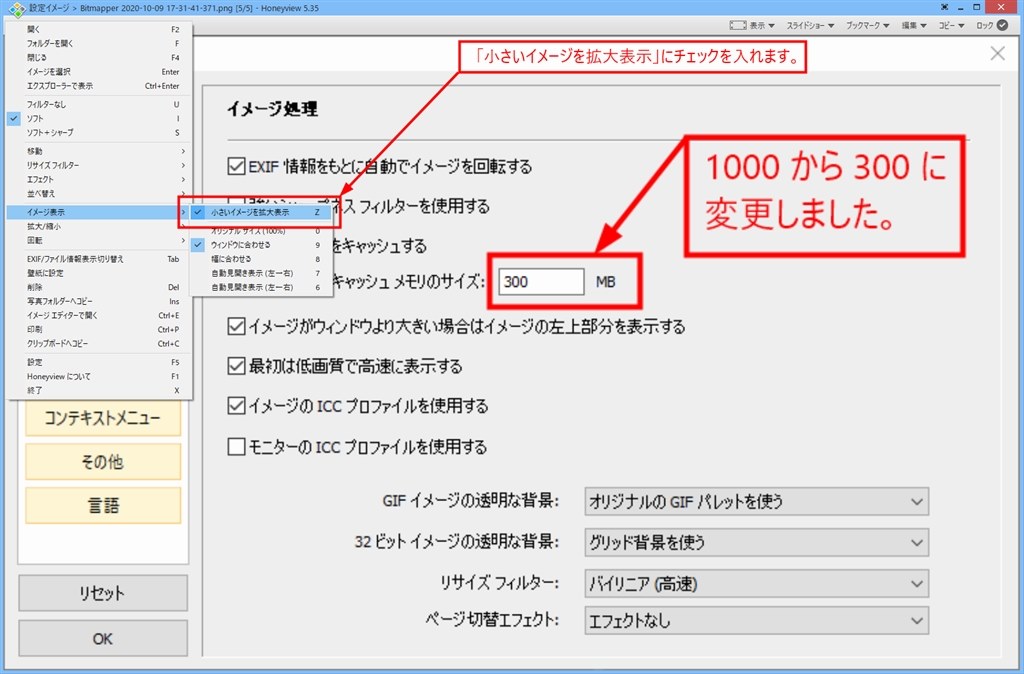The width and height of the screenshot is (1024, 674).
Task: Toggle イメージの ICC プロファイルを使用する checkbox
Action: tap(236, 406)
